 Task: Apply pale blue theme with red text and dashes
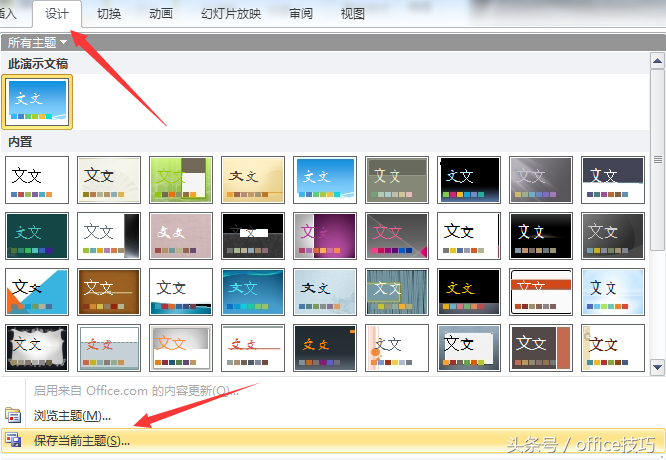tap(109, 348)
